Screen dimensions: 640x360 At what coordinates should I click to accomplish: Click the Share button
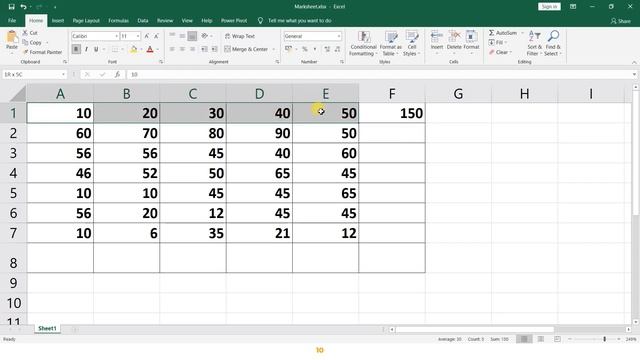620,21
